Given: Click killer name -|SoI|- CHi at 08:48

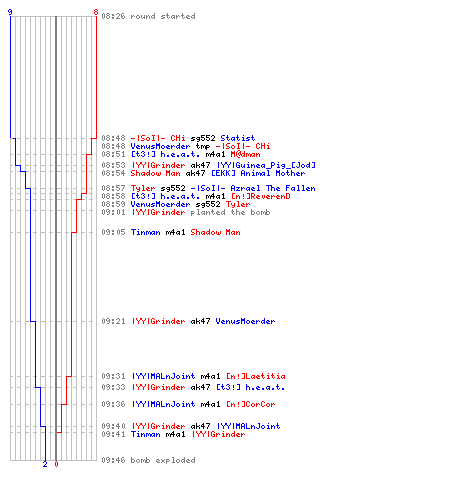Looking at the screenshot, I should pos(158,138).
